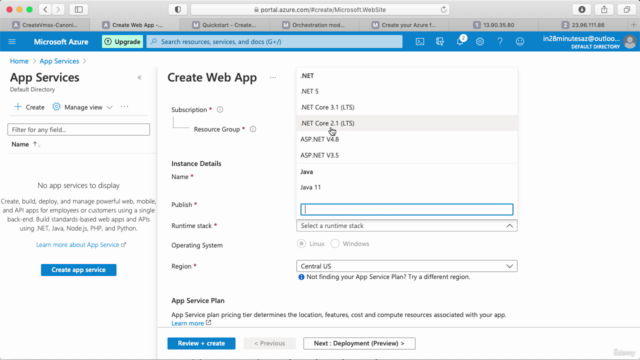This screenshot has height=360, width=640.
Task: Open the ellipsis next to Manage view
Action: pyautogui.click(x=124, y=107)
